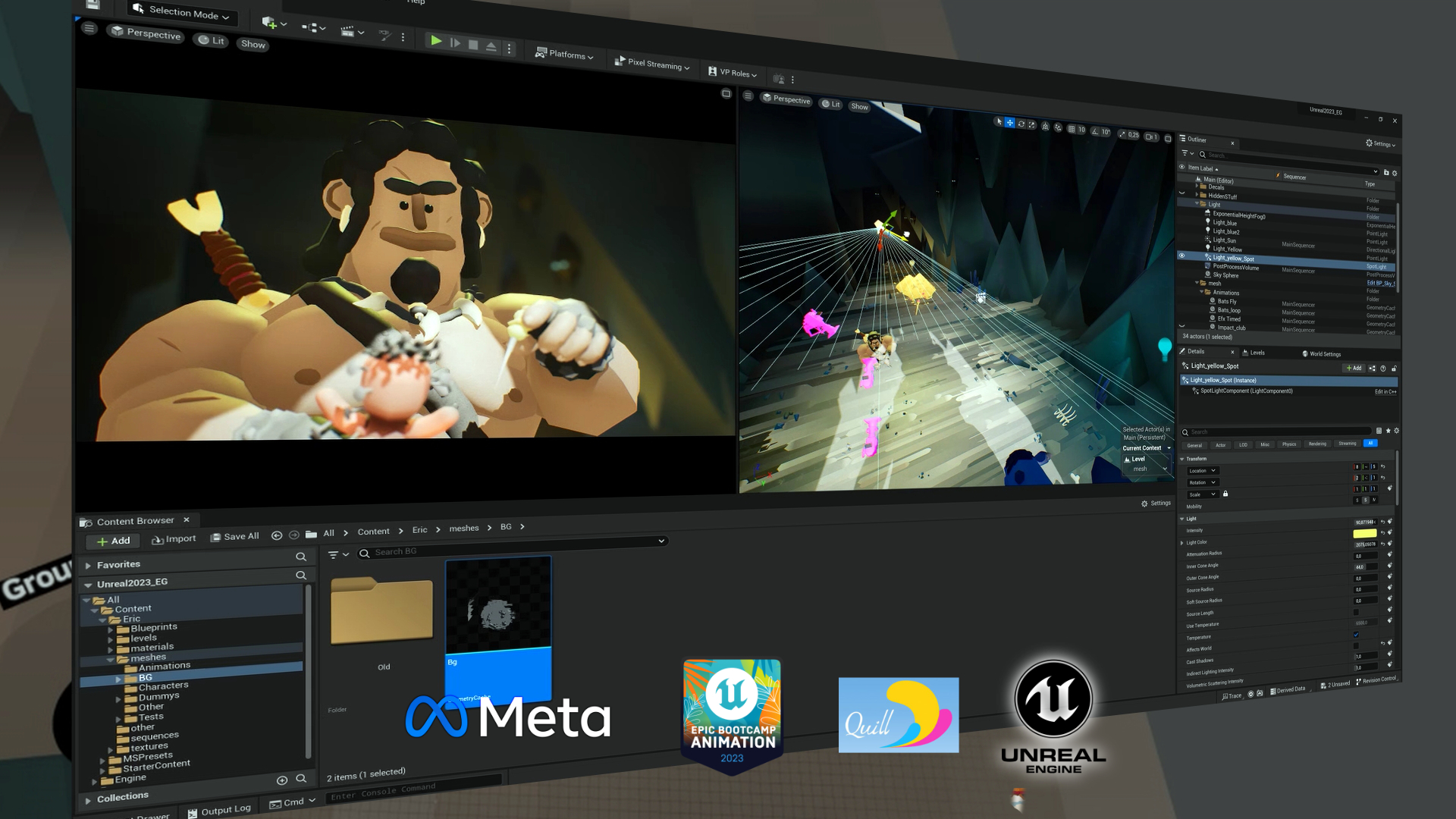
Task: Open the Content Browser filter icon menu
Action: [x=337, y=554]
